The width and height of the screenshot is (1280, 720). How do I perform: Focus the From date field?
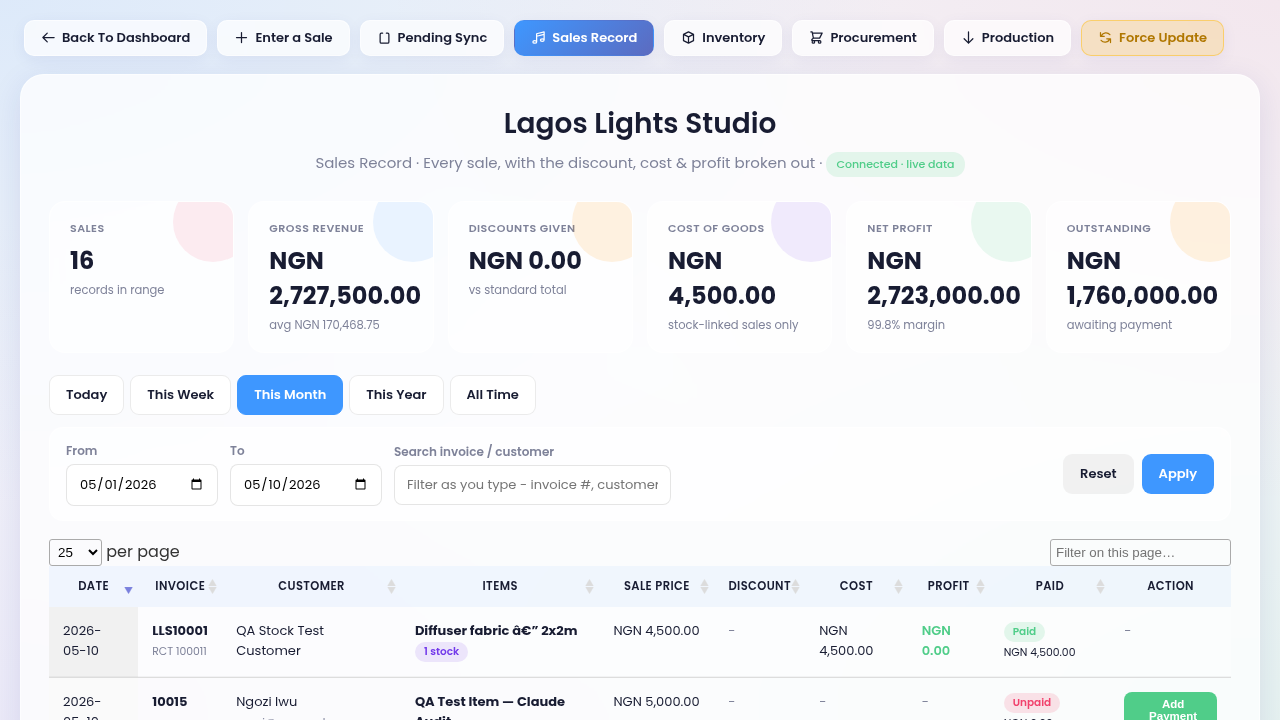coord(142,485)
